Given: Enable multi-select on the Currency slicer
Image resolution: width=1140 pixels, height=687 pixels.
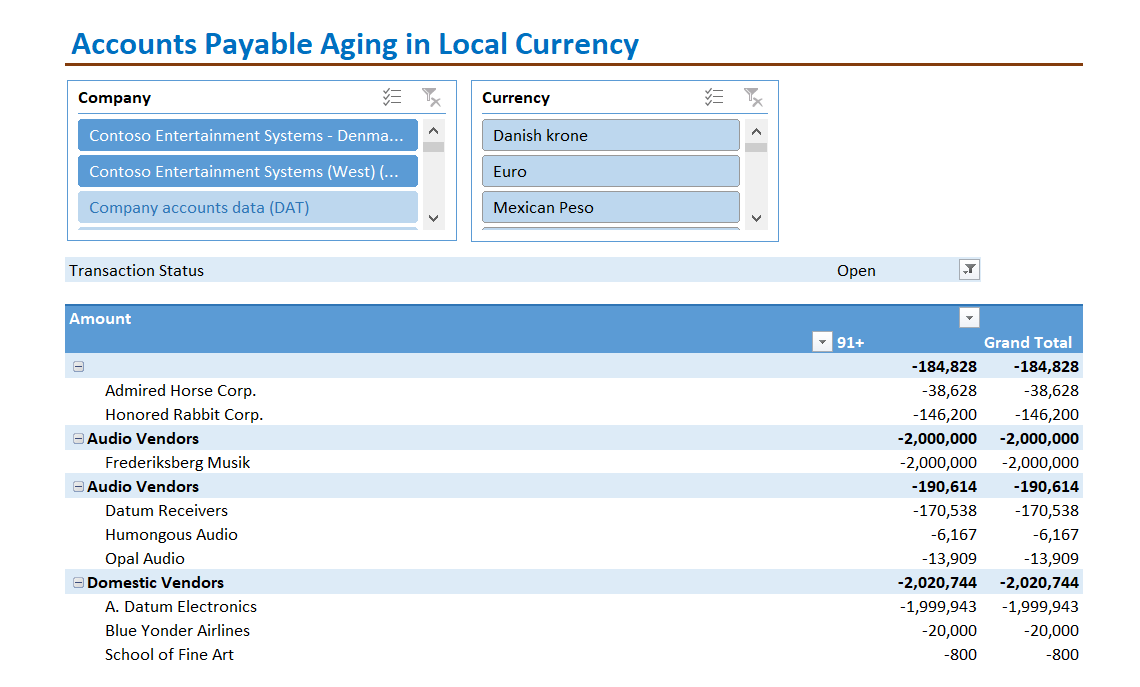Looking at the screenshot, I should point(714,96).
